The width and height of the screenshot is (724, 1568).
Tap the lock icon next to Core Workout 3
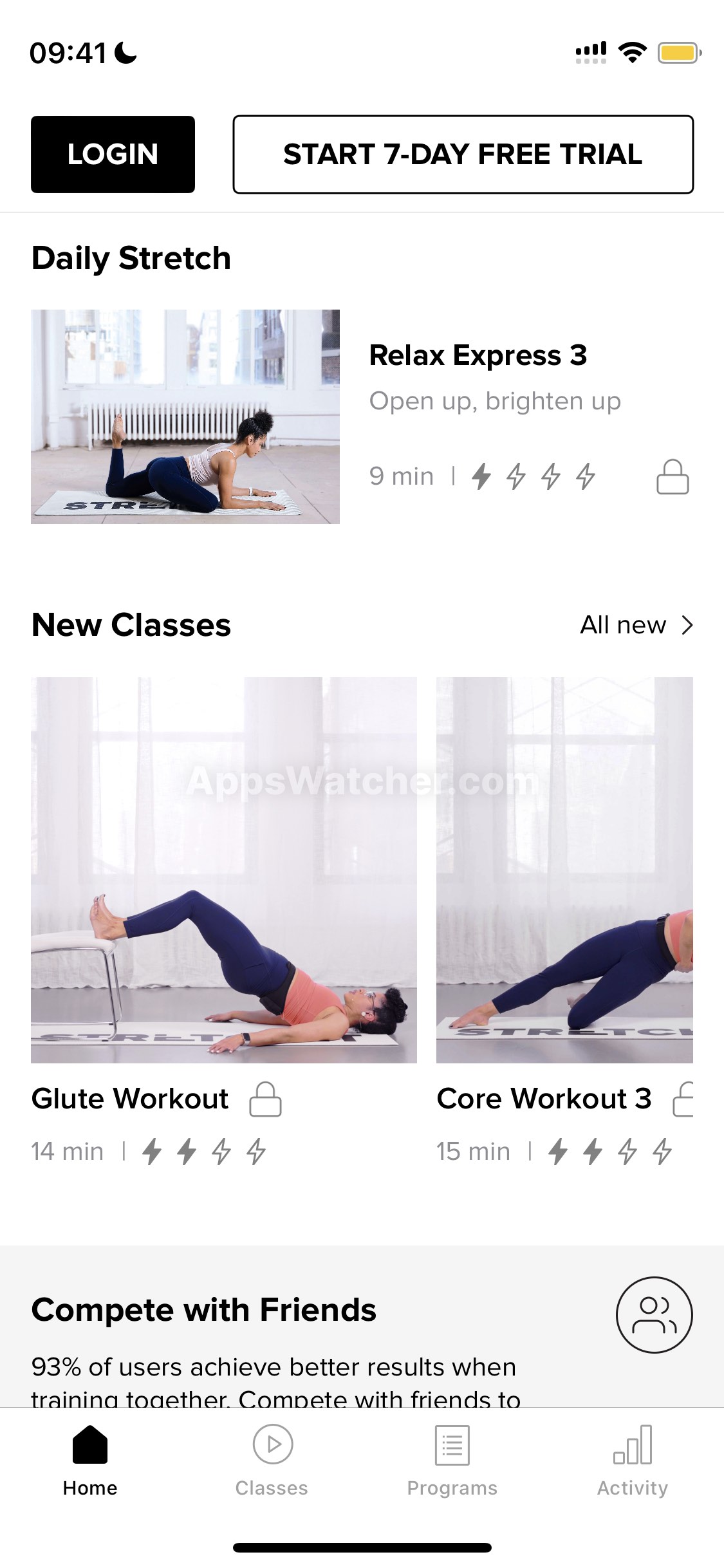point(683,1099)
